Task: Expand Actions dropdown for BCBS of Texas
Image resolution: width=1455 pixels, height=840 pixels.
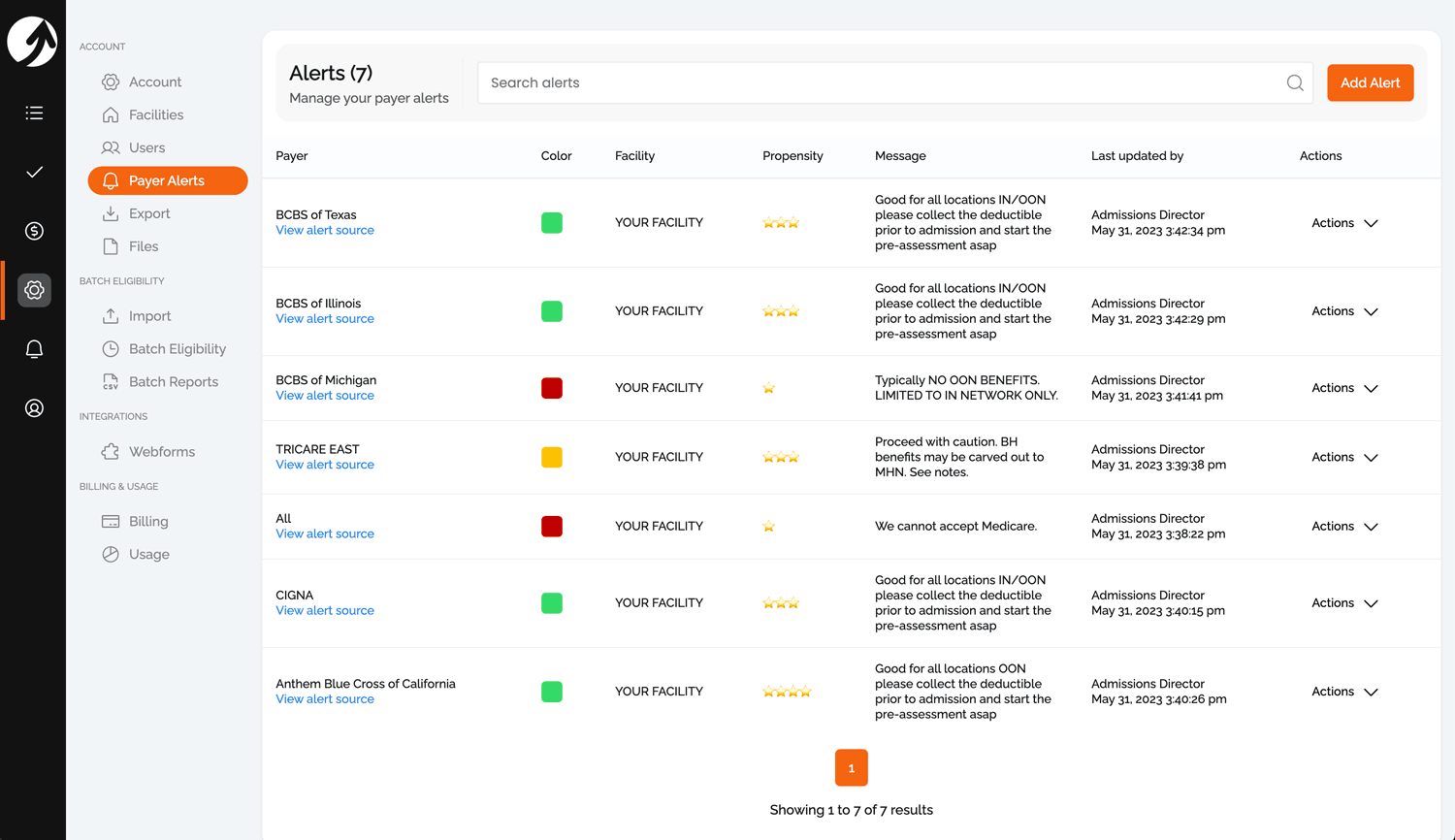Action: 1344,223
